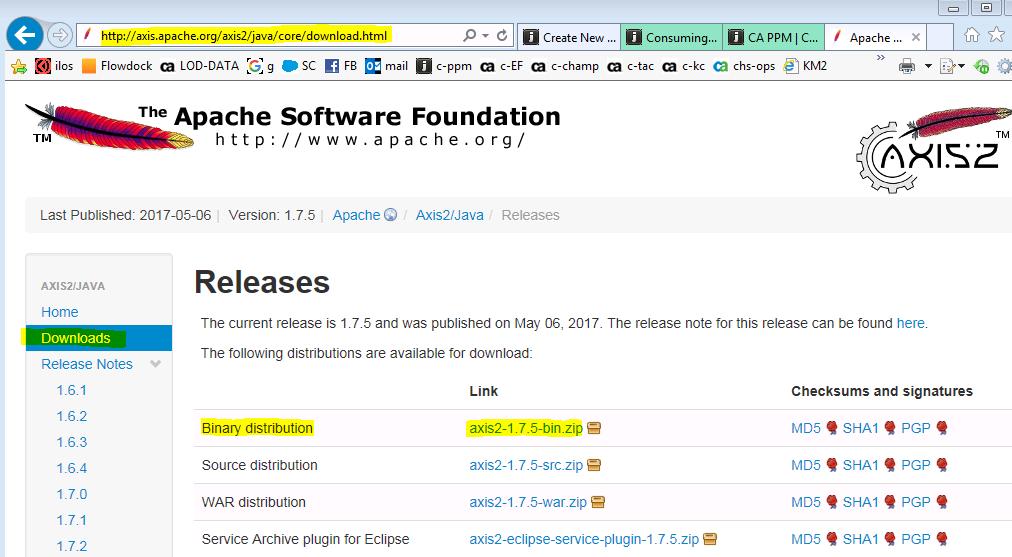Click the printer icon in command bar
Viewport: 1012px width, 557px height.
(907, 67)
